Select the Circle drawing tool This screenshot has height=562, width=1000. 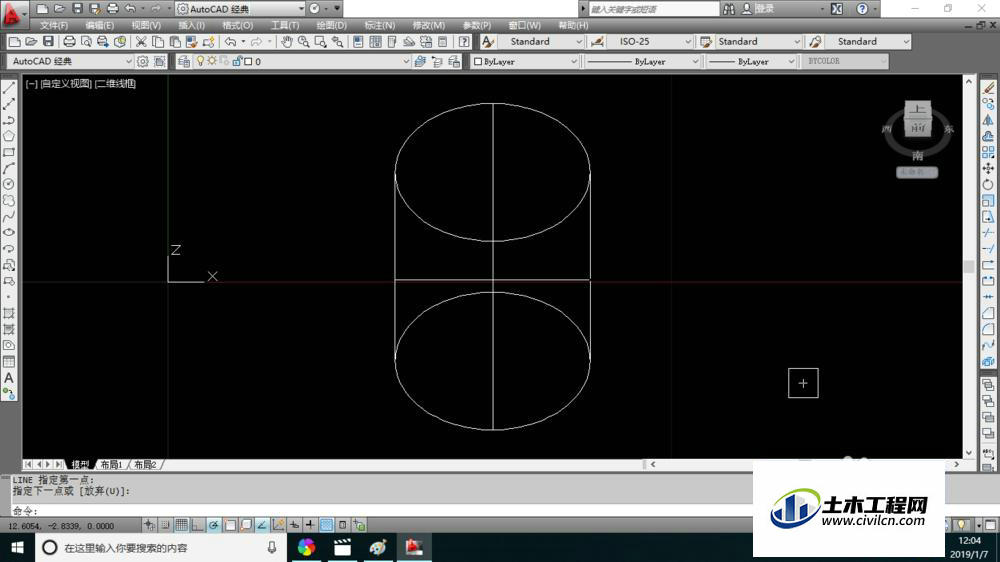pos(9,184)
